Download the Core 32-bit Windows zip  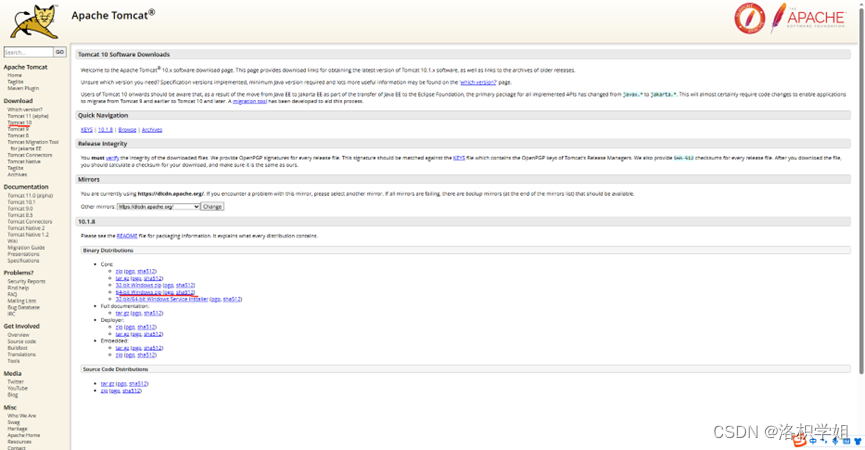click(138, 286)
